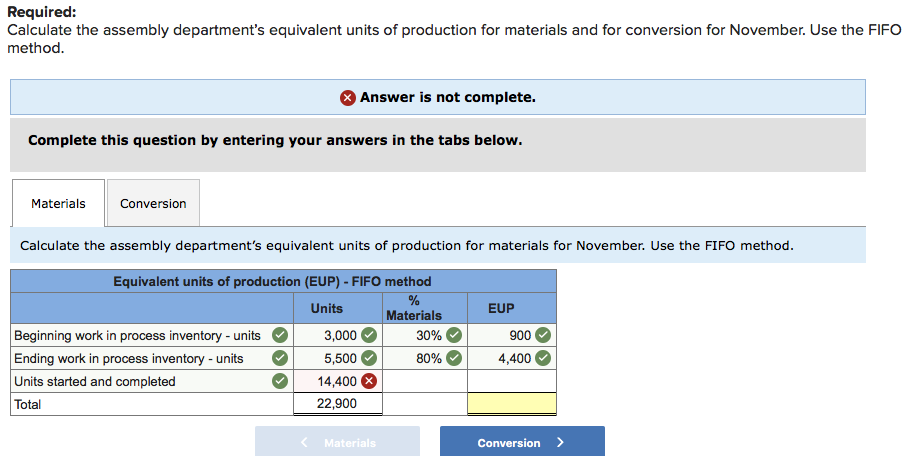Click the 'EUP' column header
Image resolution: width=921 pixels, height=459 pixels.
click(501, 308)
